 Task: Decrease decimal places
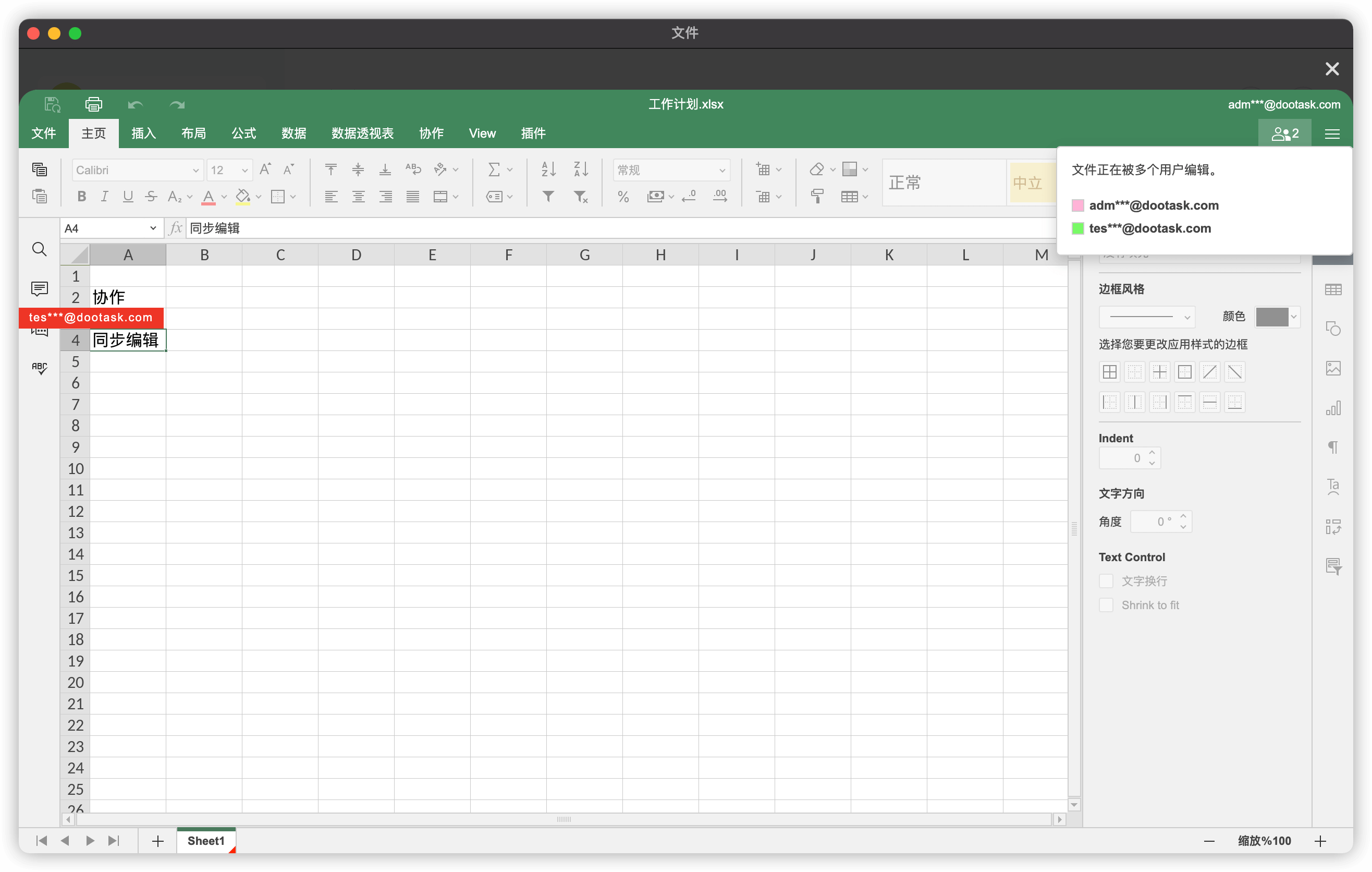(689, 197)
